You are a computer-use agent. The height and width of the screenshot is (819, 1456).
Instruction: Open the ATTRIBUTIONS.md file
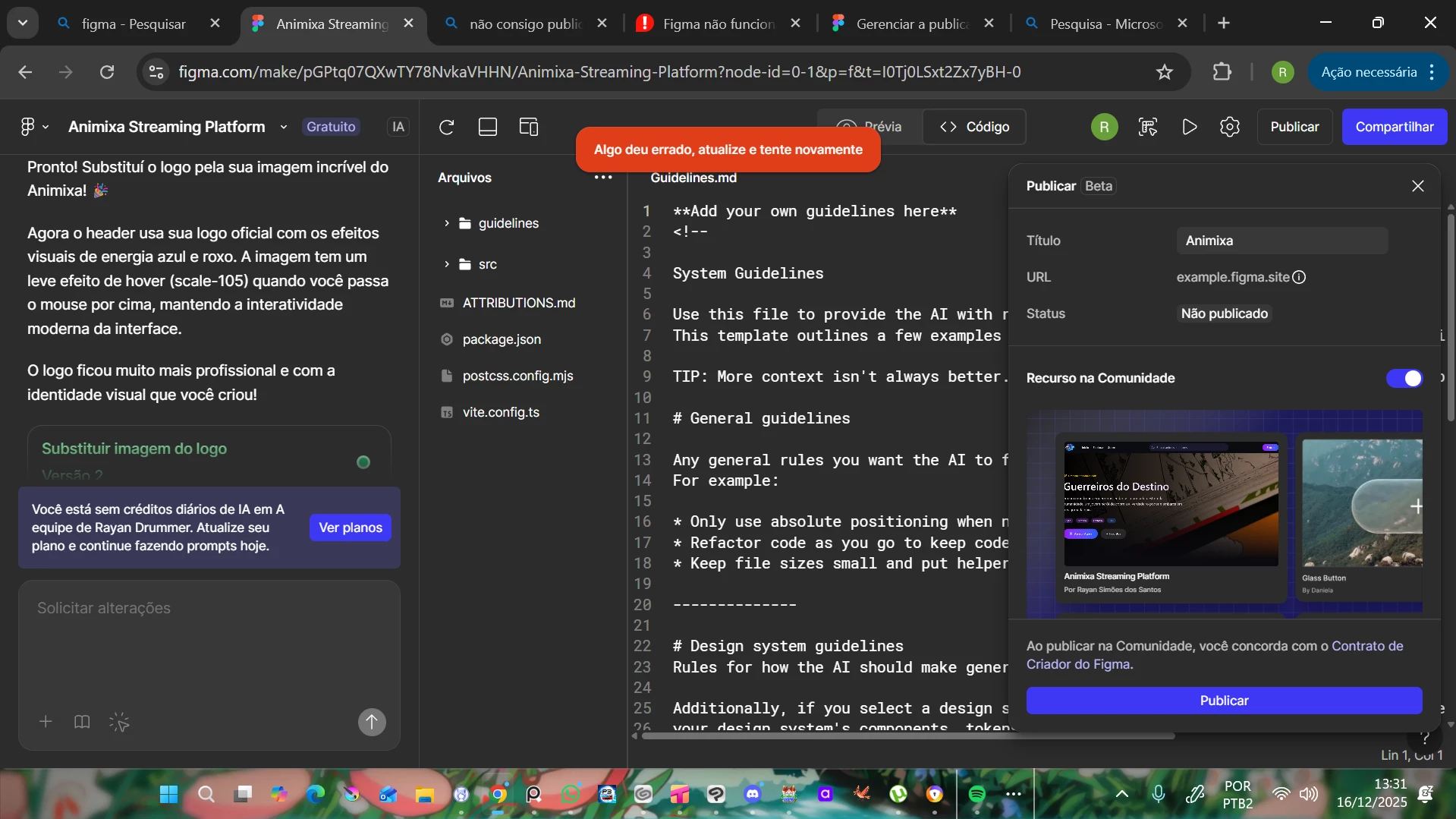[x=519, y=303]
